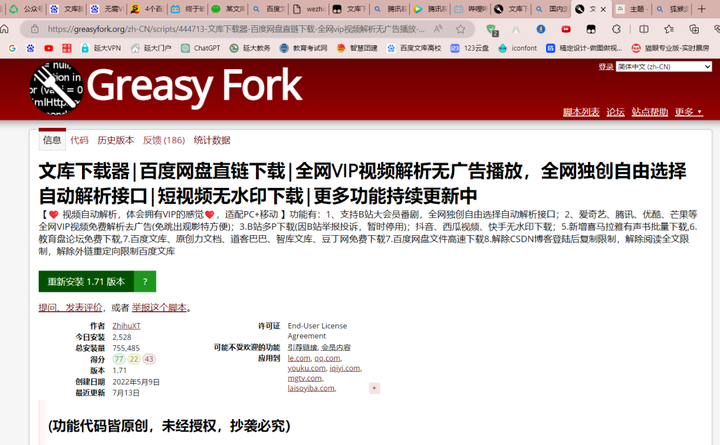Image resolution: width=720 pixels, height=445 pixels.
Task: Click the home button in browser toolbar
Action: coord(5,29)
